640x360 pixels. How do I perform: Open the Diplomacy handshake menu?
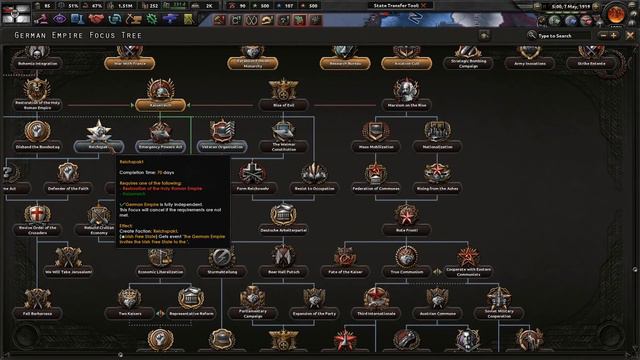[96, 19]
